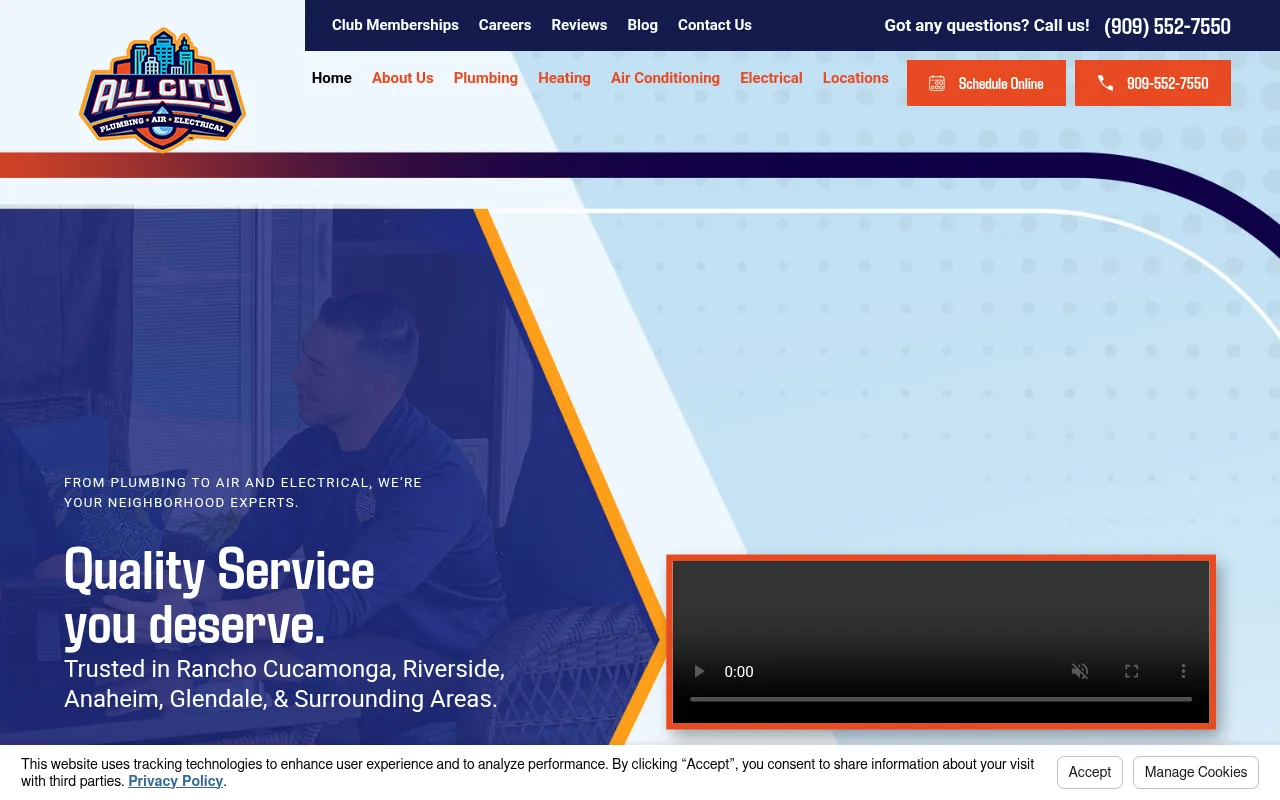Call the (909) 552-7550 header number

click(x=1167, y=27)
